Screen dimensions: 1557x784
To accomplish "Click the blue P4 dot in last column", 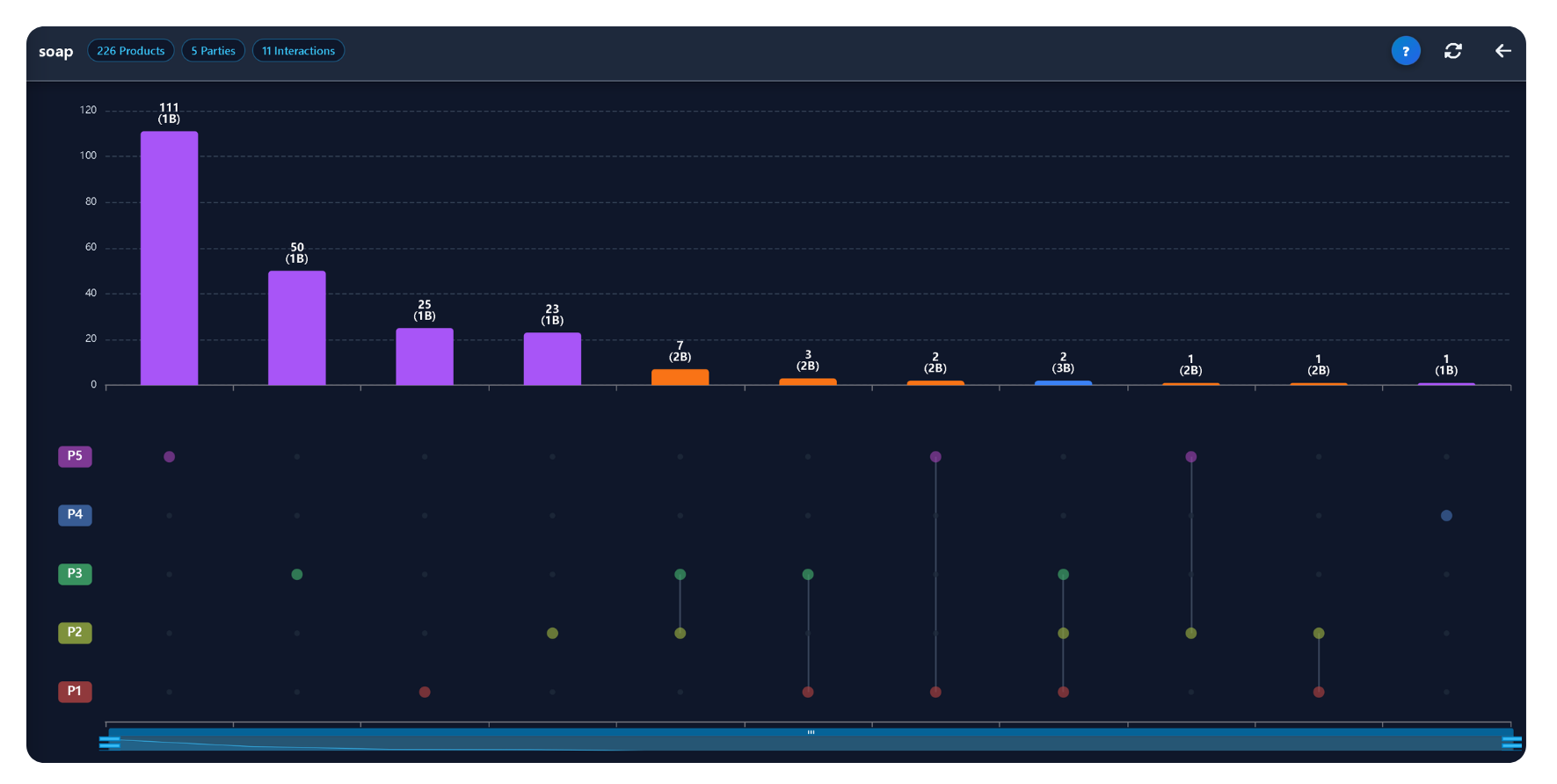I will click(1446, 516).
